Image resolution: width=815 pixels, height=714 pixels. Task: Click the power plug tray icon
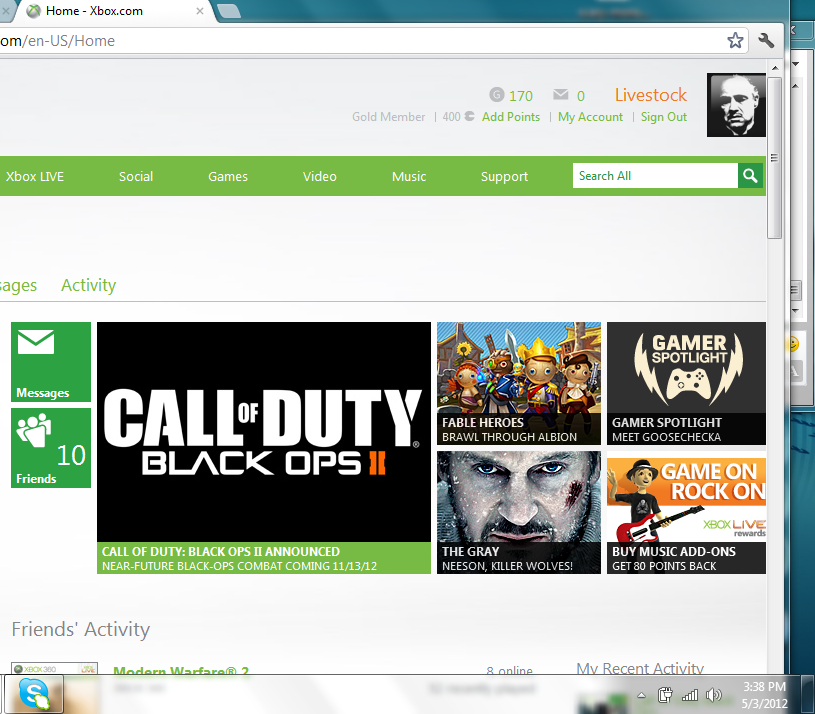click(665, 695)
